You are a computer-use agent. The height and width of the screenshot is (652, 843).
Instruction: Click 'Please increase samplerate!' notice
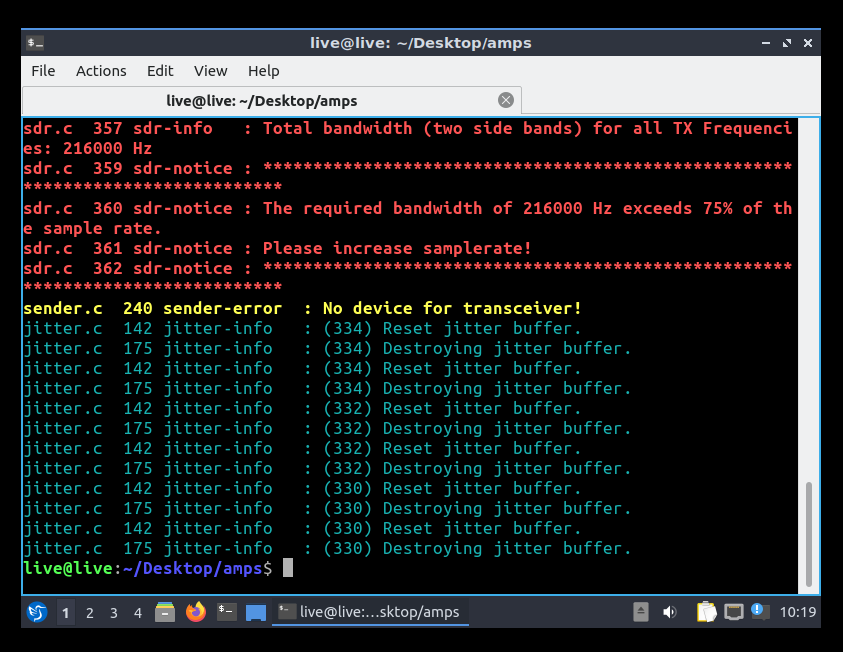397,248
